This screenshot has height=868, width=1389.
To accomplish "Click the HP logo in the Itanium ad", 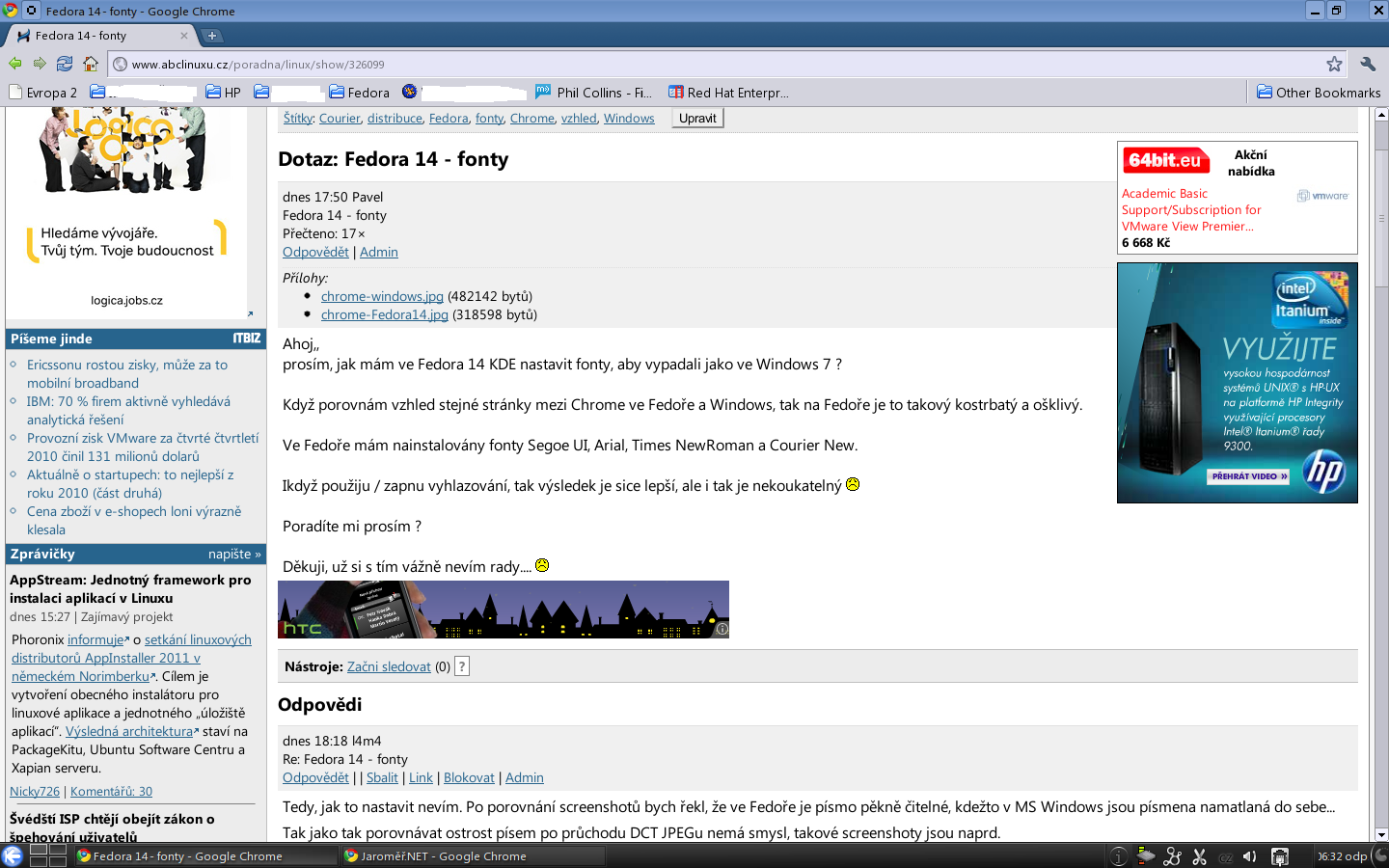I will pos(1324,473).
